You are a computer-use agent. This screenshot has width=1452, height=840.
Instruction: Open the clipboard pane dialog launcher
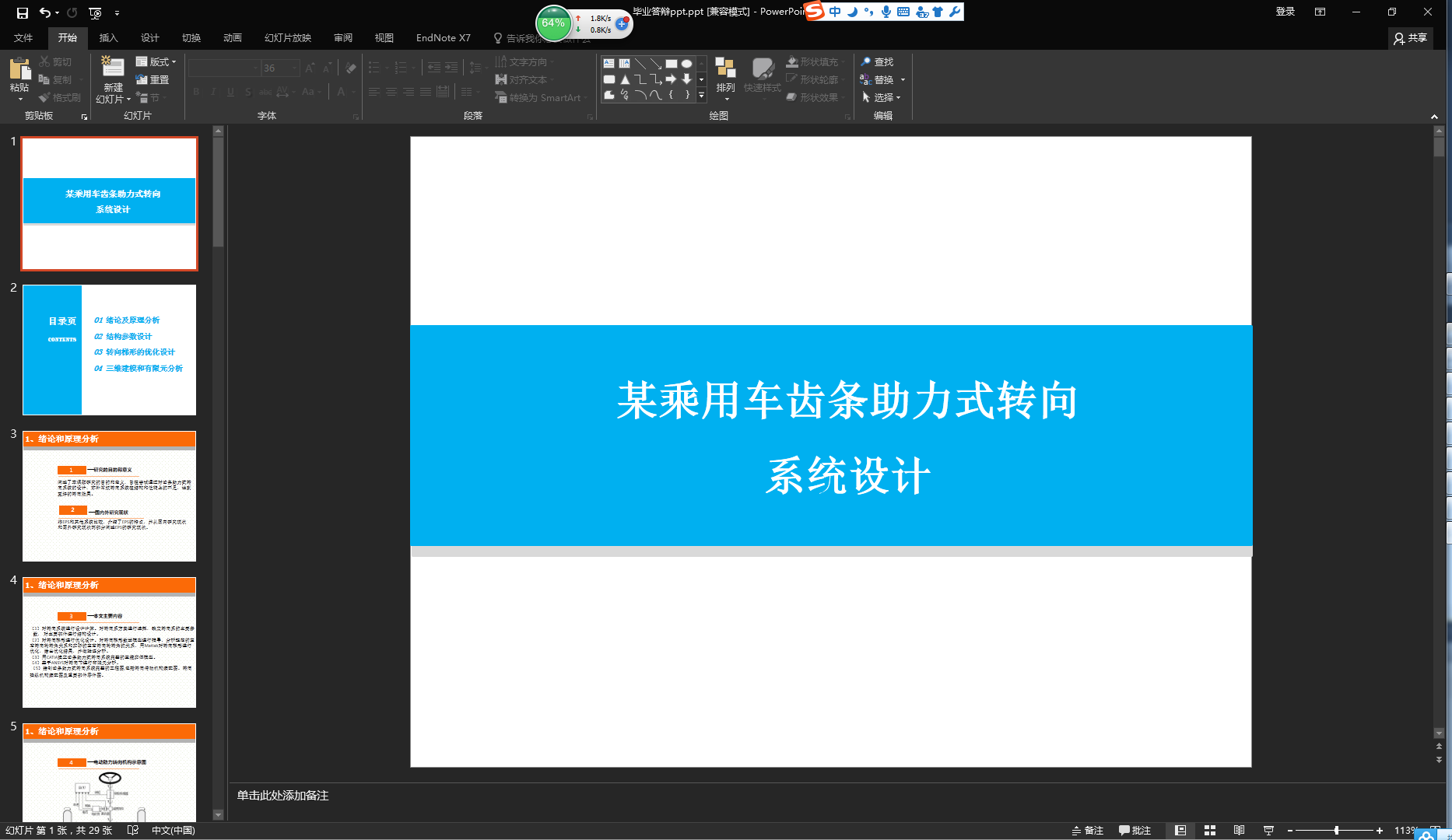tap(84, 117)
